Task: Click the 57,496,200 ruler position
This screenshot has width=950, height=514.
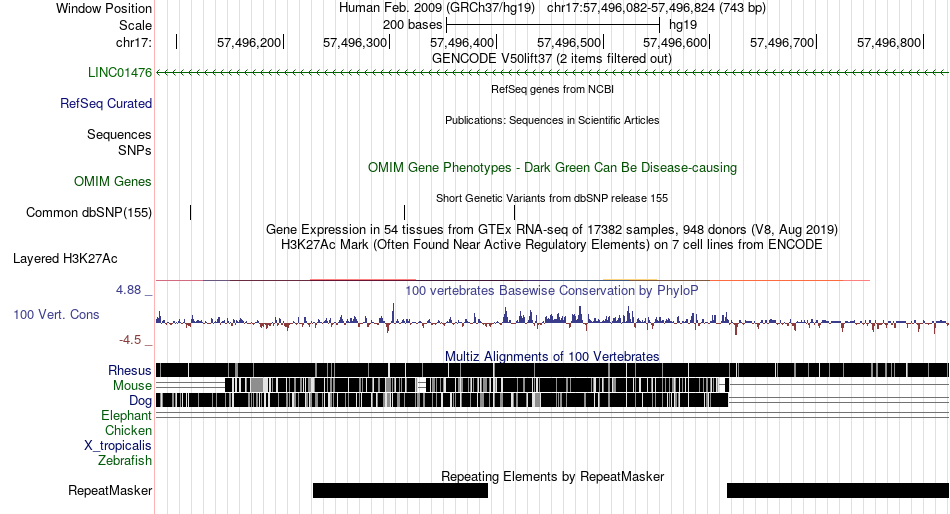Action: (x=249, y=42)
